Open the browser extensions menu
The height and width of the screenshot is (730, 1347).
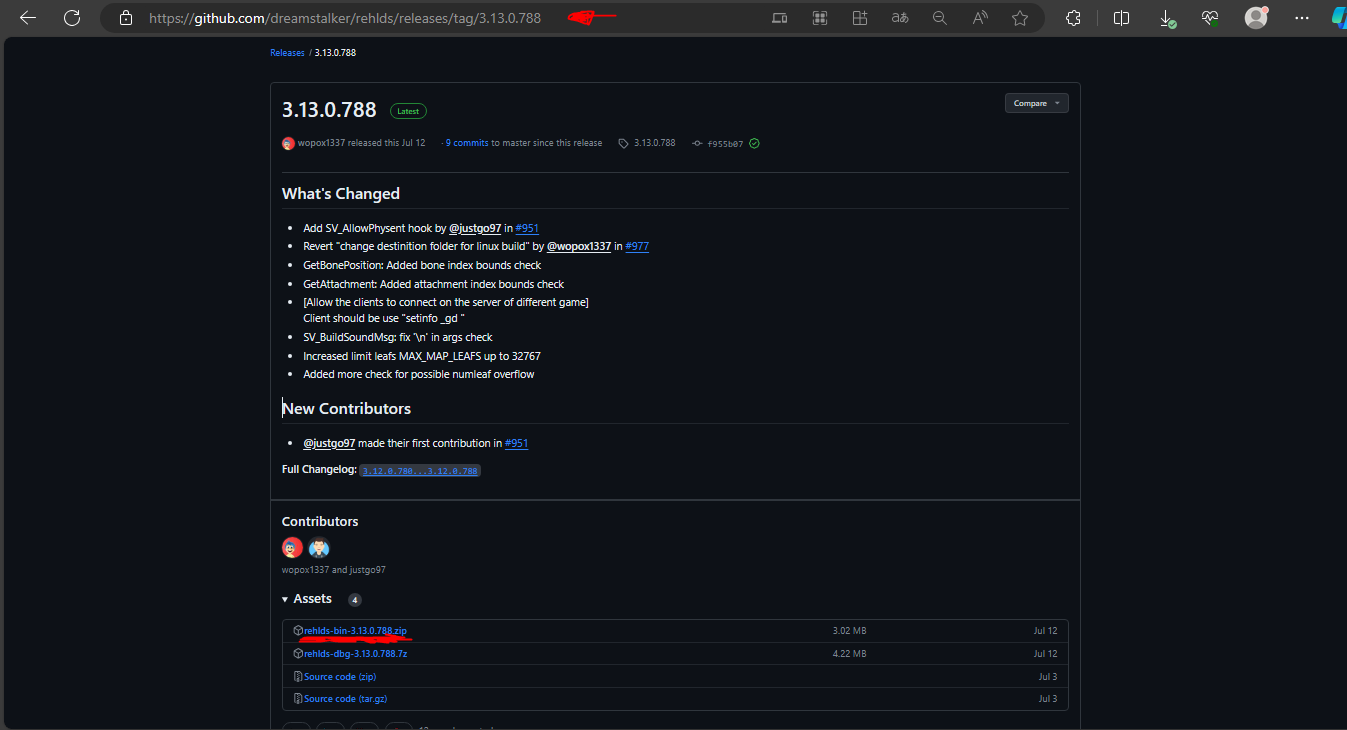point(1074,18)
